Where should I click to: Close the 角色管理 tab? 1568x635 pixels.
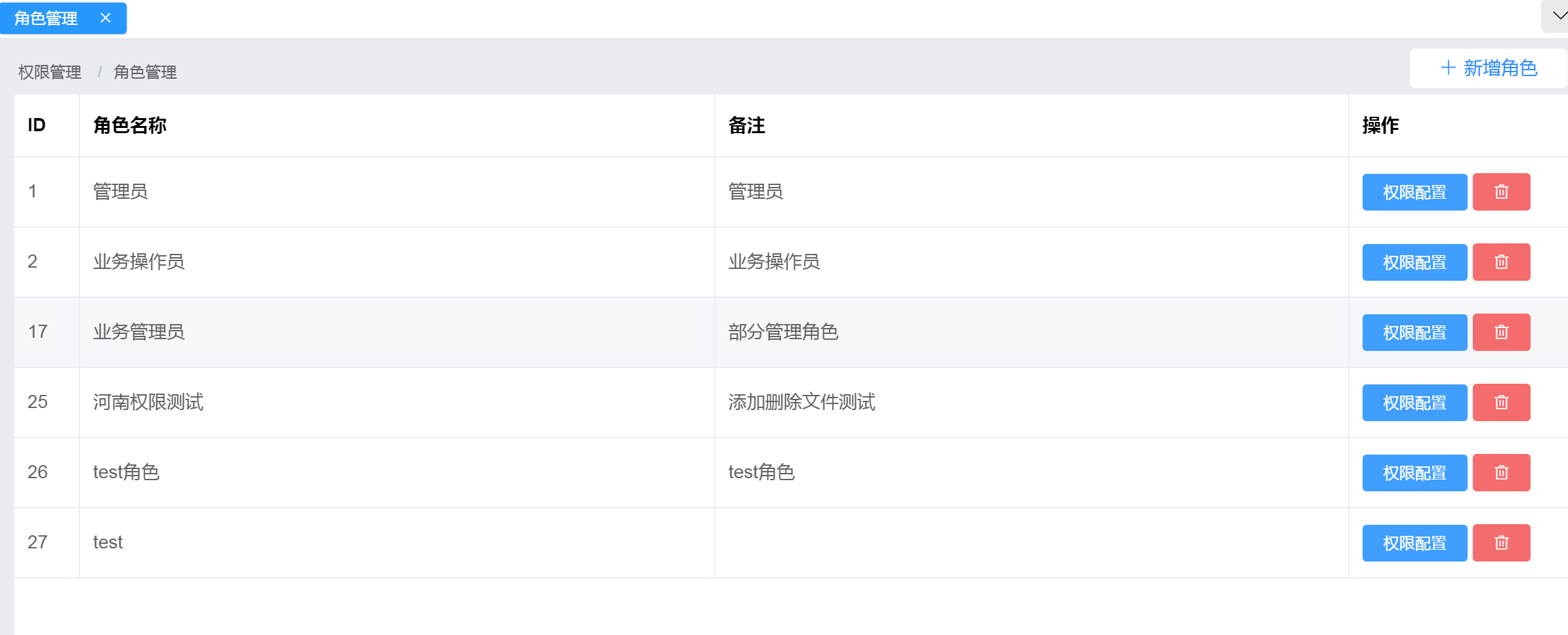(x=106, y=18)
